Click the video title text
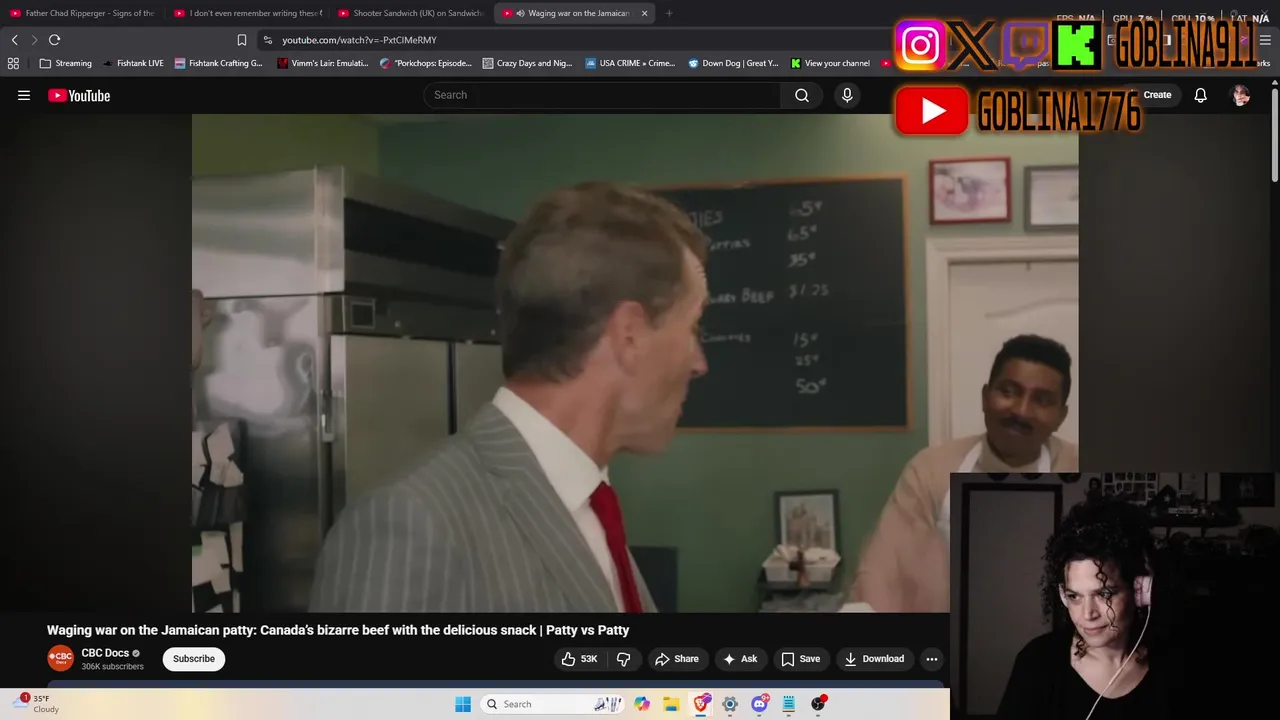The width and height of the screenshot is (1280, 720). point(338,630)
